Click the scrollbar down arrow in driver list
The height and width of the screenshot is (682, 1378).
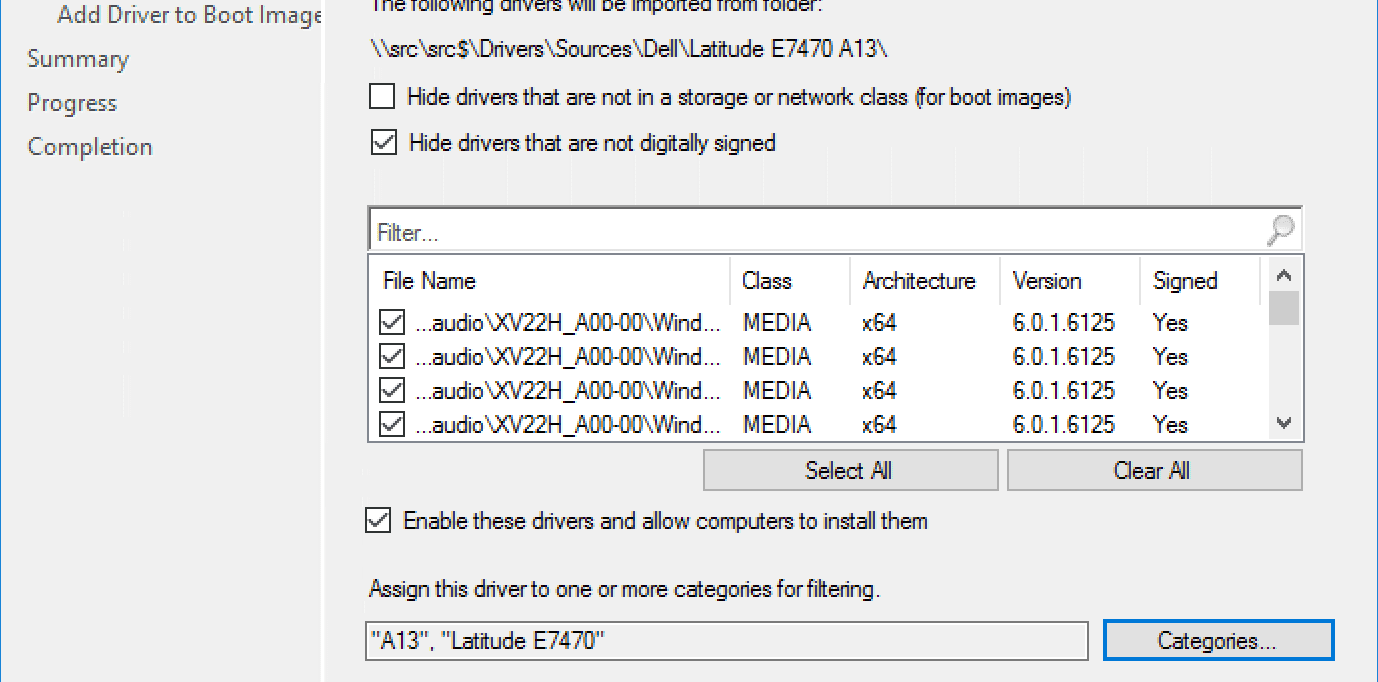tap(1284, 424)
